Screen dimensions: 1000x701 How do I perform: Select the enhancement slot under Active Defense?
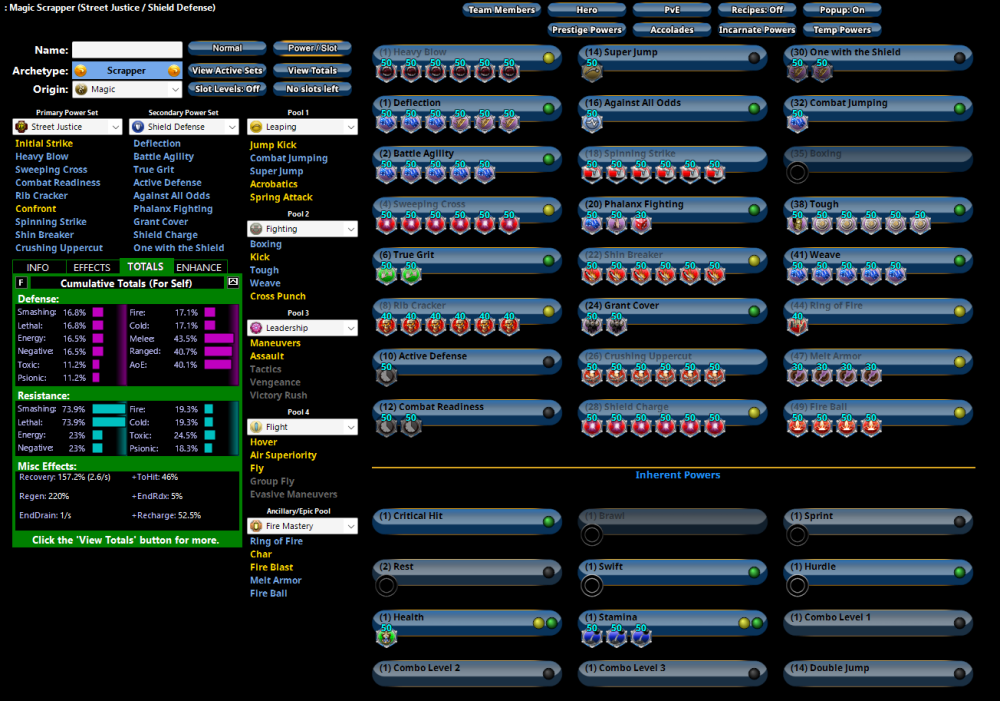387,375
